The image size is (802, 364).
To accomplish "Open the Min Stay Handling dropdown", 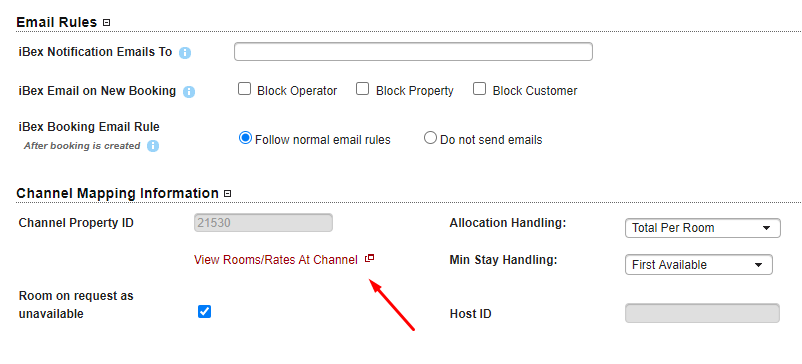I will point(699,265).
